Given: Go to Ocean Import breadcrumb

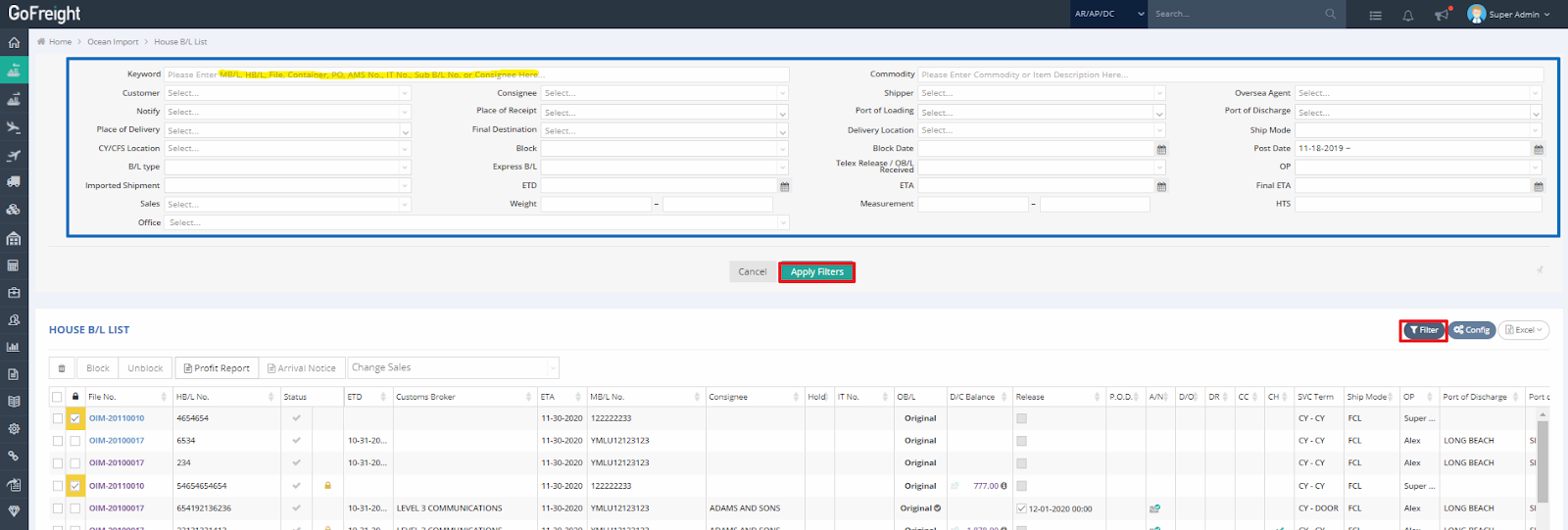Looking at the screenshot, I should [x=113, y=42].
